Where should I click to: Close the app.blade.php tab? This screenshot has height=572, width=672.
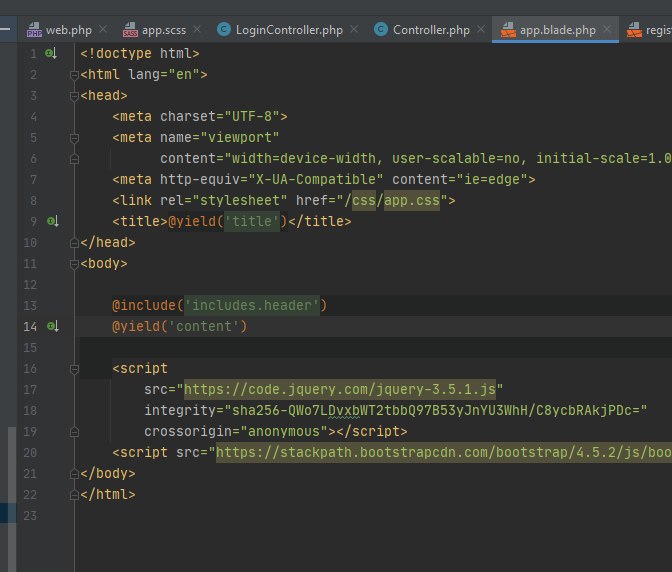pos(607,29)
